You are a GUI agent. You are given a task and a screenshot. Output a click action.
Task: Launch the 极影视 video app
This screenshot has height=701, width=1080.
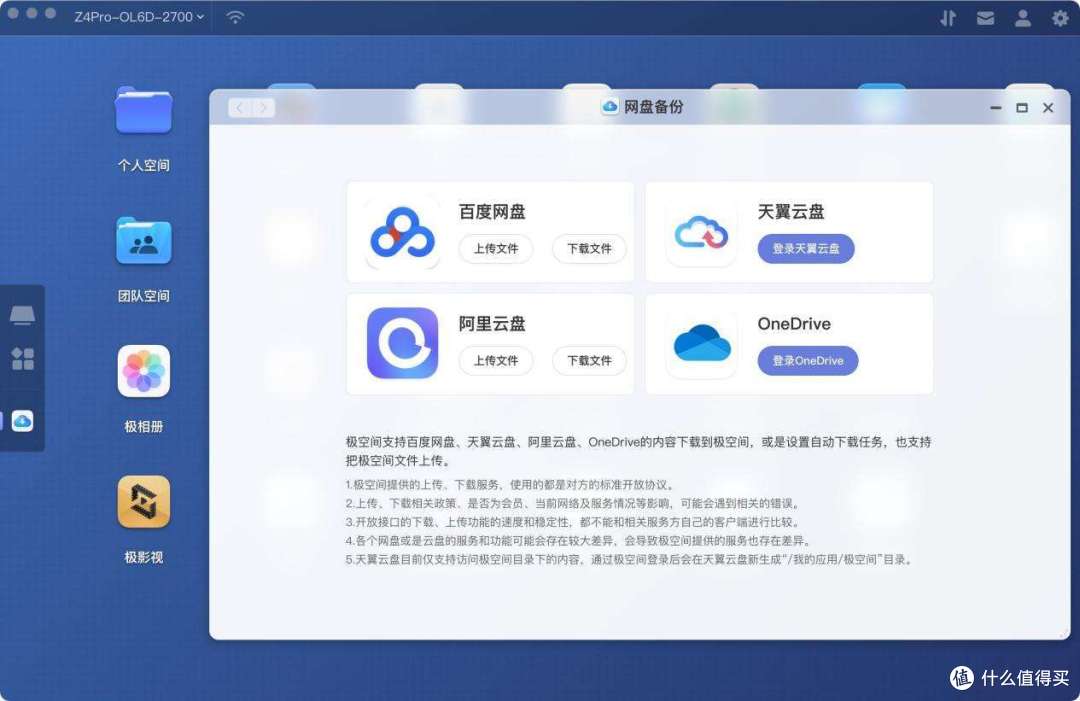click(x=143, y=501)
